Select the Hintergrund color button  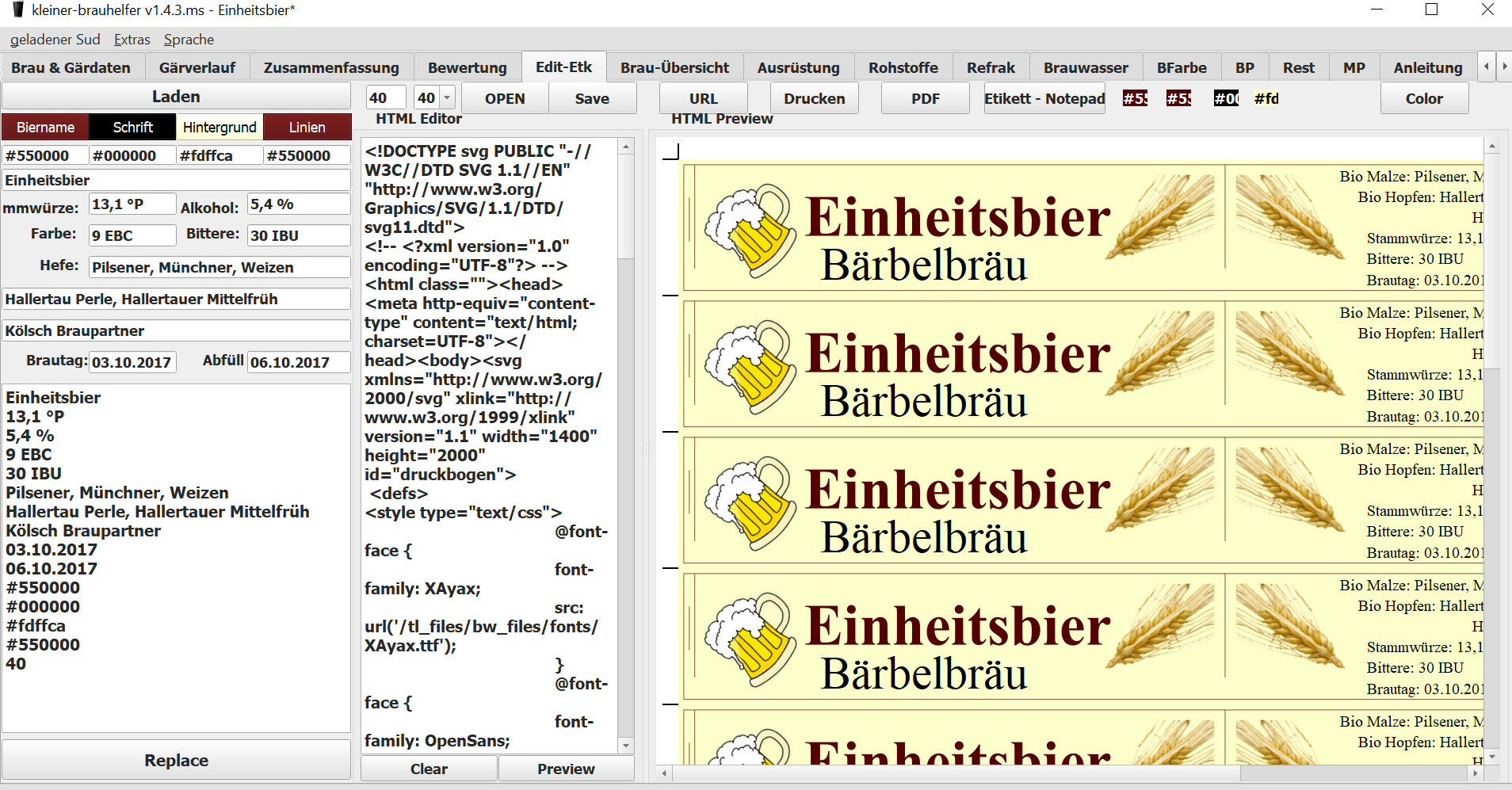(x=220, y=127)
